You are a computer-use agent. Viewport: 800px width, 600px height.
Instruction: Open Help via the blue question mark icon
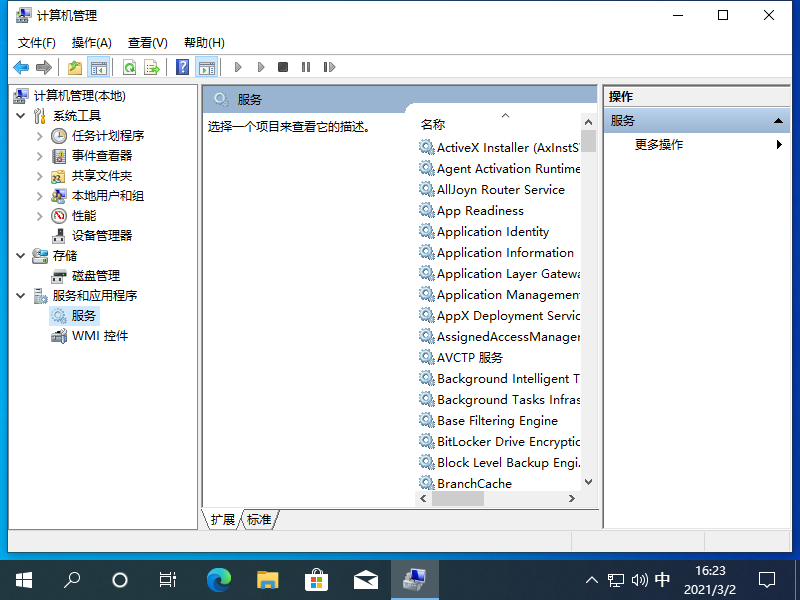182,67
